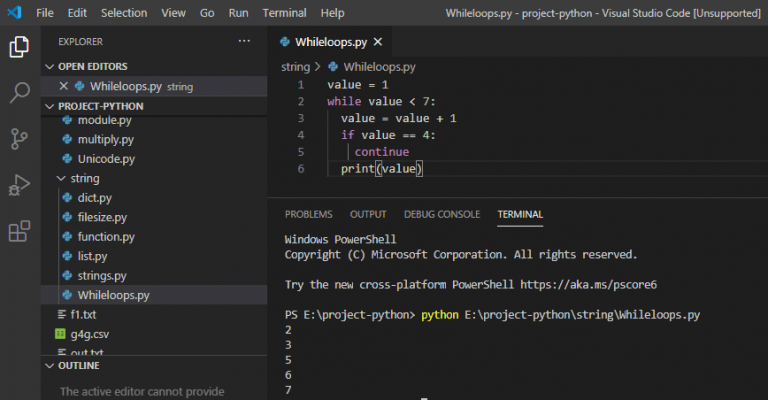The image size is (768, 400).
Task: Collapse the string folder
Action: [61, 178]
